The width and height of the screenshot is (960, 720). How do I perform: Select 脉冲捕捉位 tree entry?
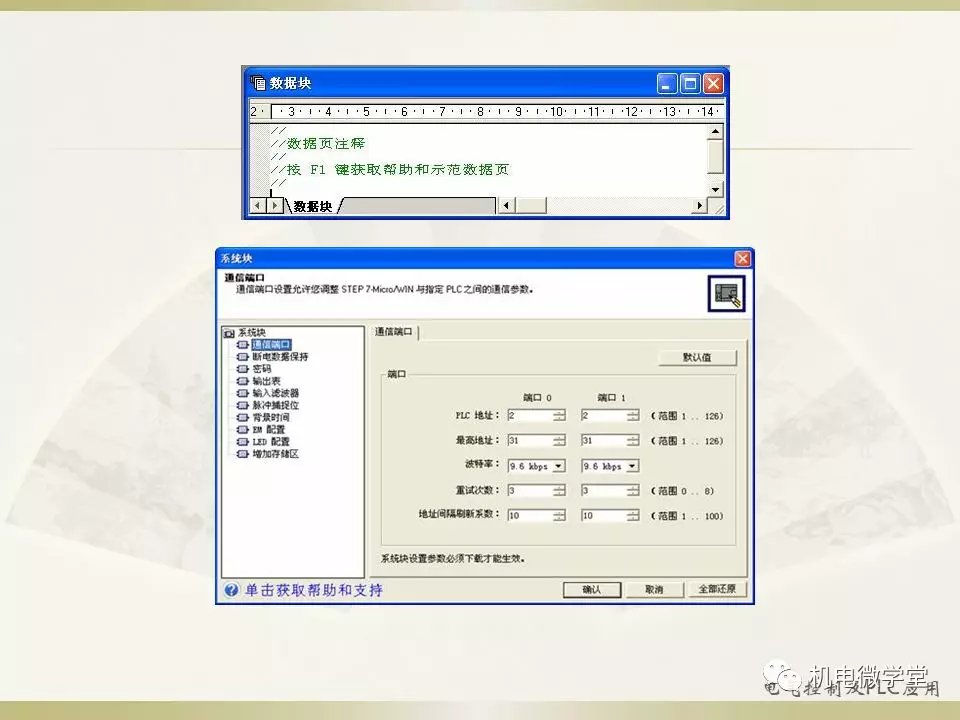tap(275, 405)
